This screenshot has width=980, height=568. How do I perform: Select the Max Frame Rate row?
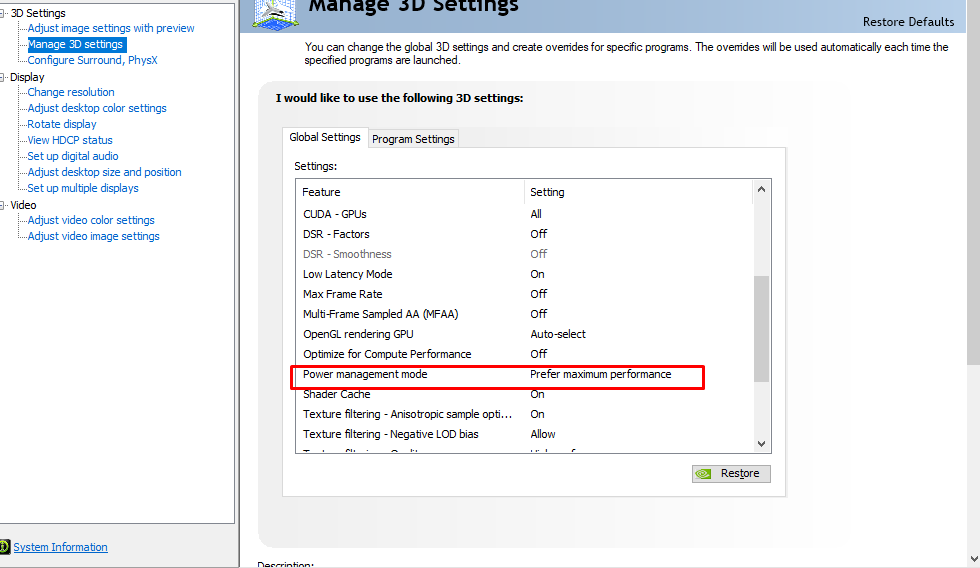(x=525, y=294)
